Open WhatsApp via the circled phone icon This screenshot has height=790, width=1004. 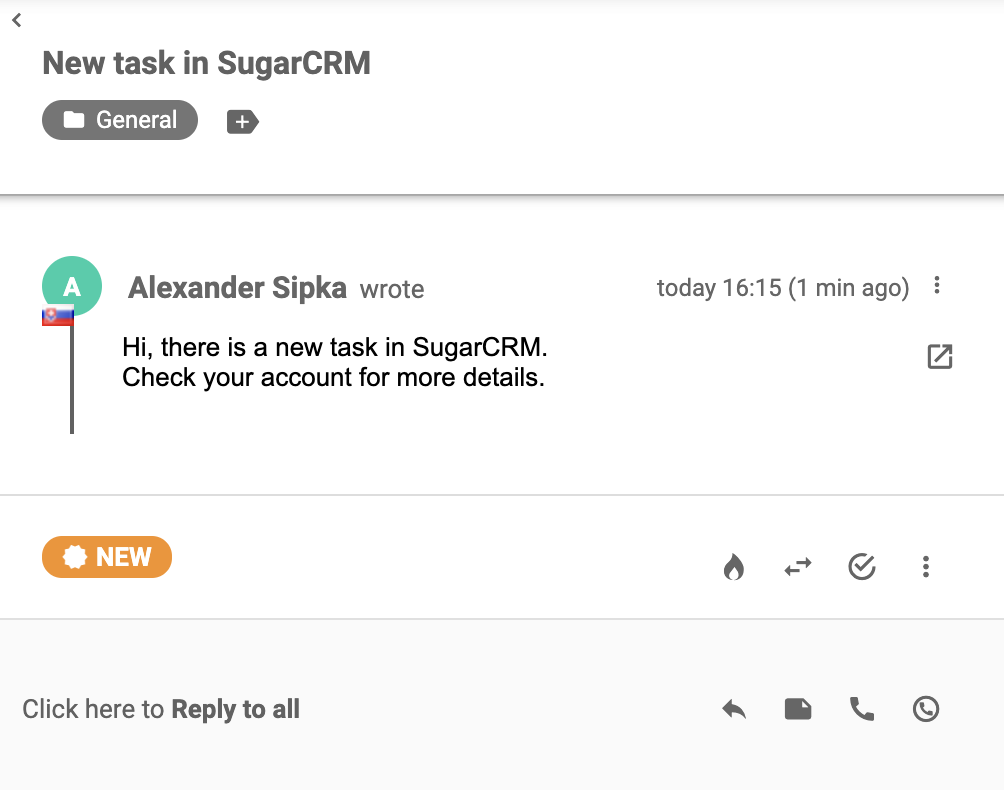click(x=925, y=709)
